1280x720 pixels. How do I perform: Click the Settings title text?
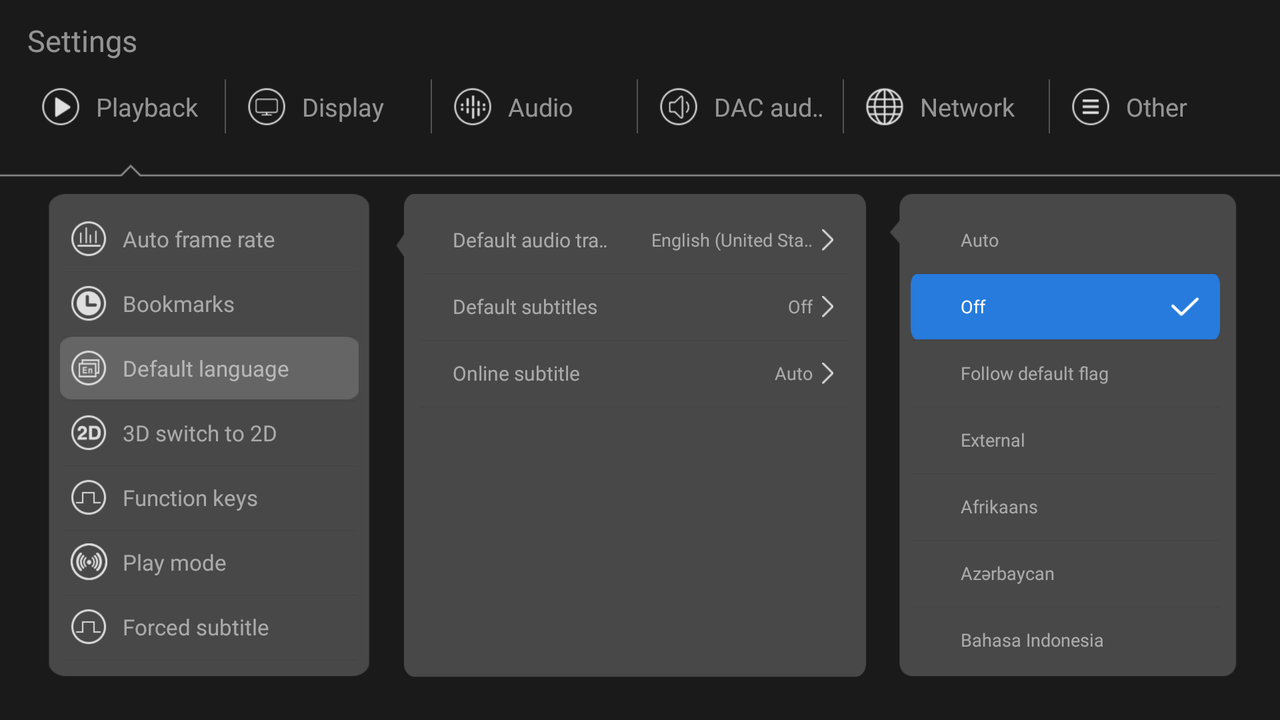tap(82, 42)
